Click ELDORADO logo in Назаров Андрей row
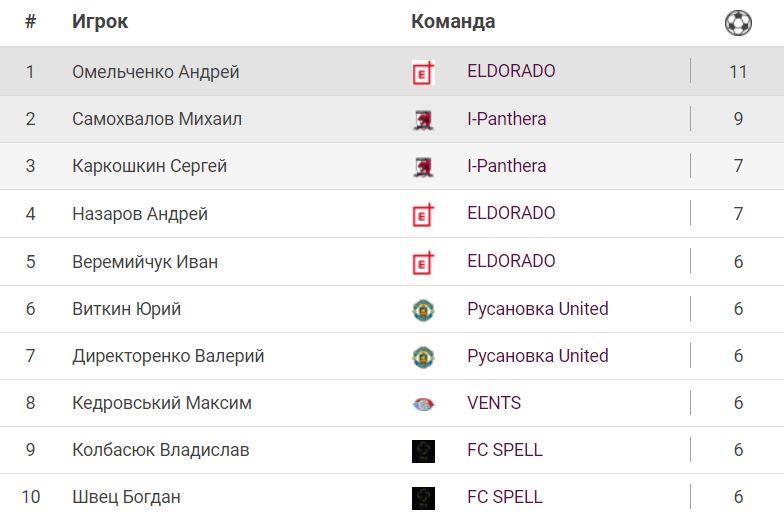The image size is (784, 524). (423, 214)
